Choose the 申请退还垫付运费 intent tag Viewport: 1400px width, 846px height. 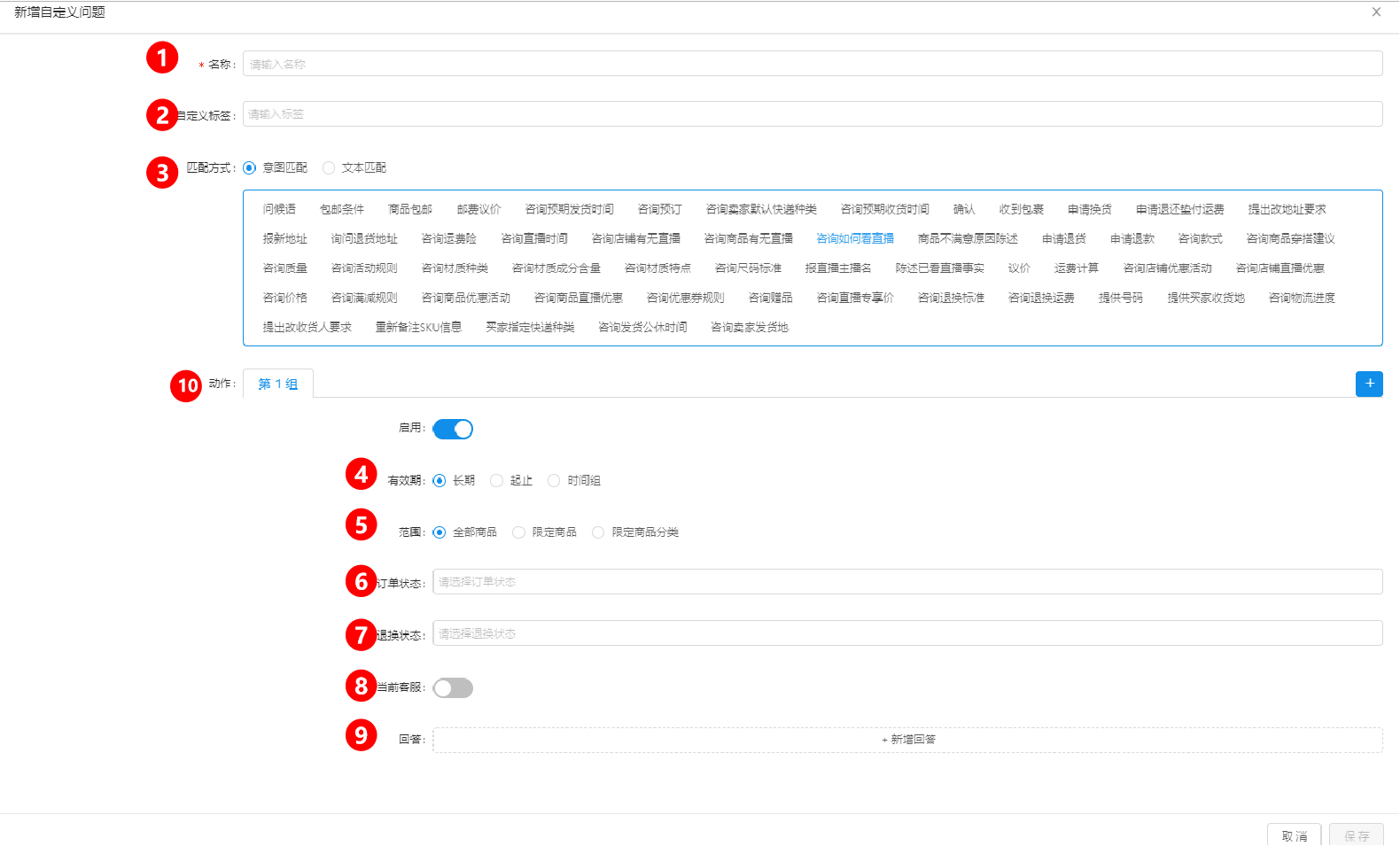point(1180,209)
